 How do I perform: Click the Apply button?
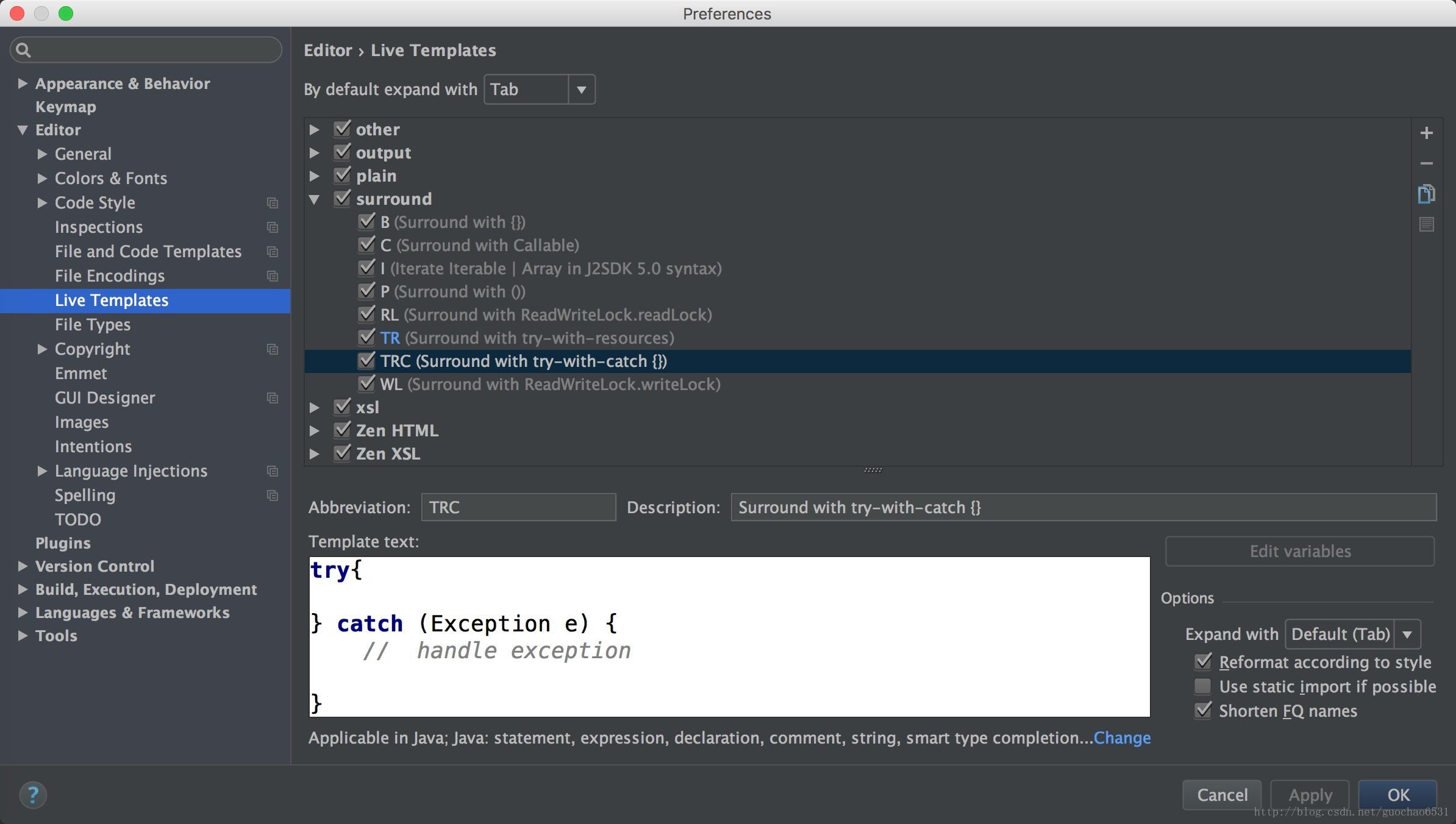[1310, 795]
